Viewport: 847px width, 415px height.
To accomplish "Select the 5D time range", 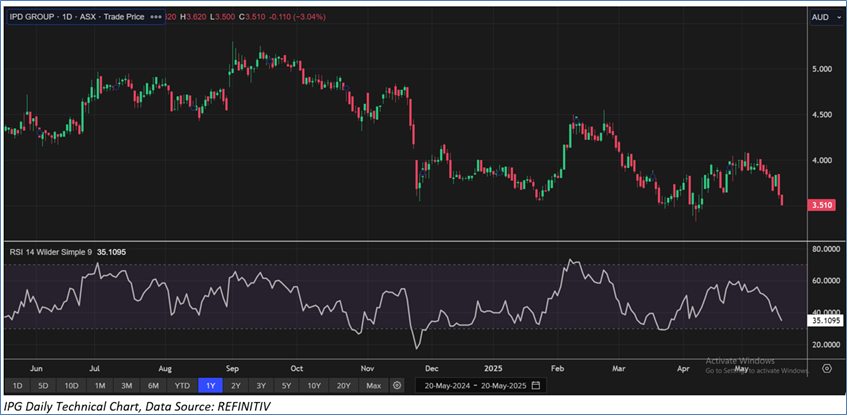I will [43, 385].
